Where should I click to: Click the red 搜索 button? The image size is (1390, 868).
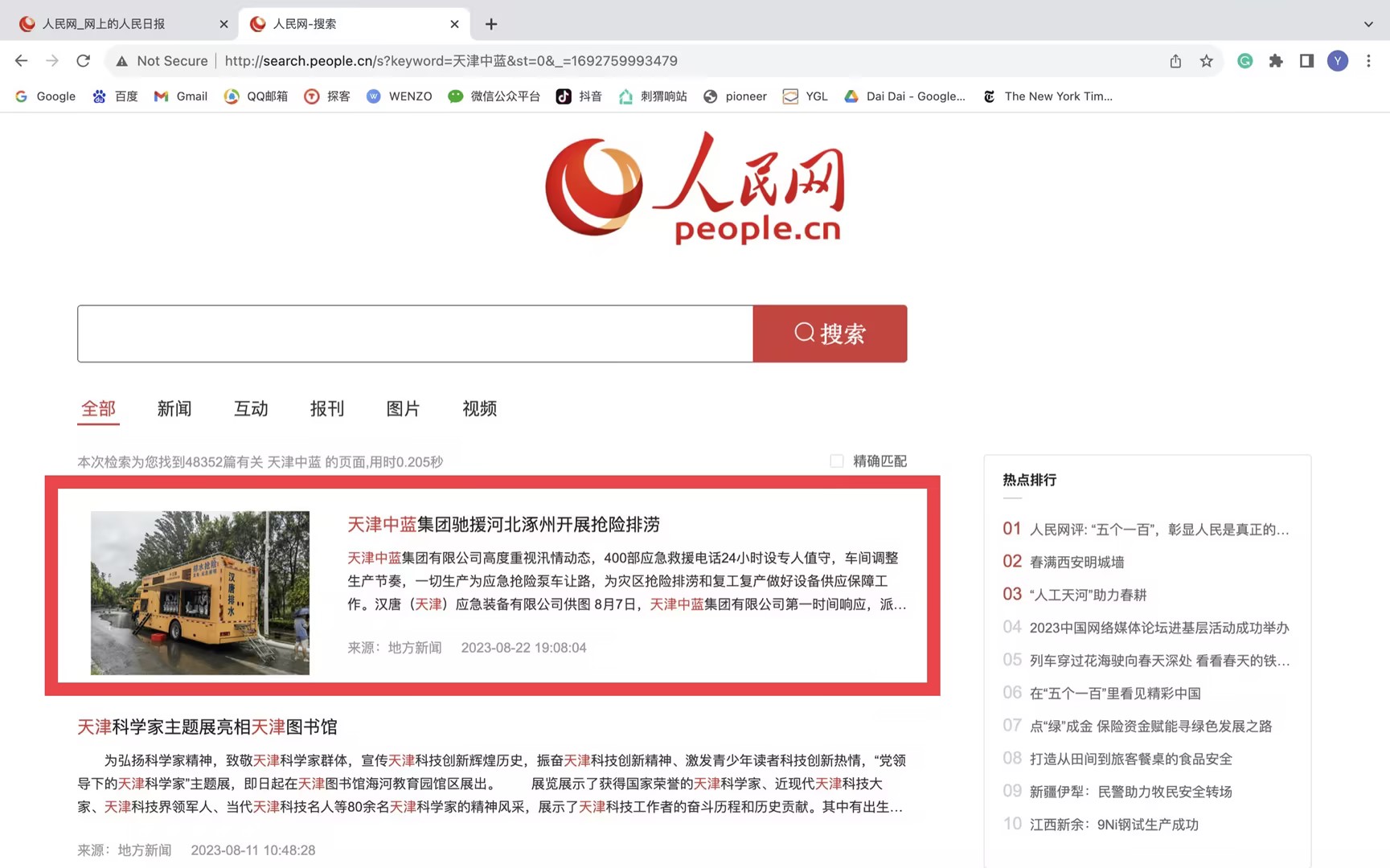pyautogui.click(x=830, y=334)
